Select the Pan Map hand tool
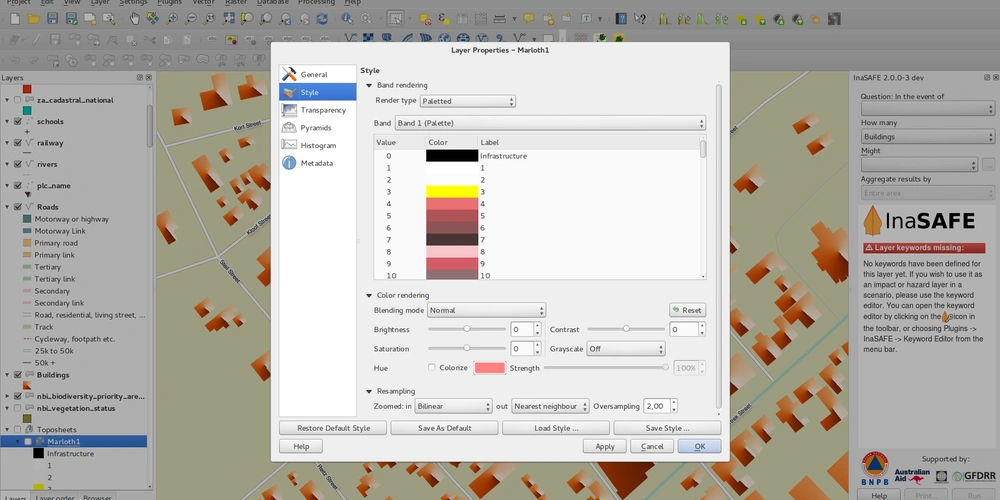1000x500 pixels. pyautogui.click(x=135, y=19)
